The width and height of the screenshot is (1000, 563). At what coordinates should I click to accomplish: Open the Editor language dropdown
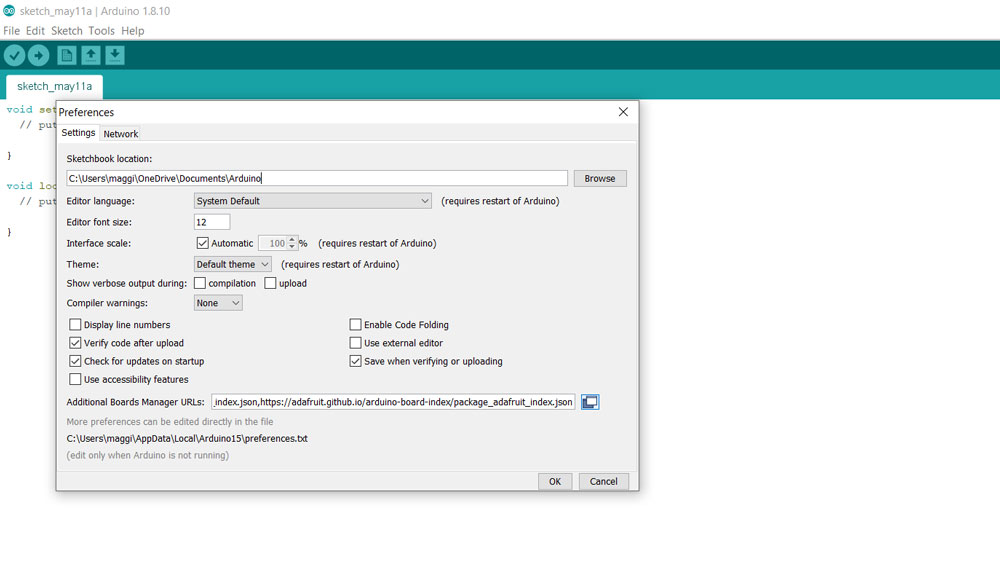click(312, 201)
